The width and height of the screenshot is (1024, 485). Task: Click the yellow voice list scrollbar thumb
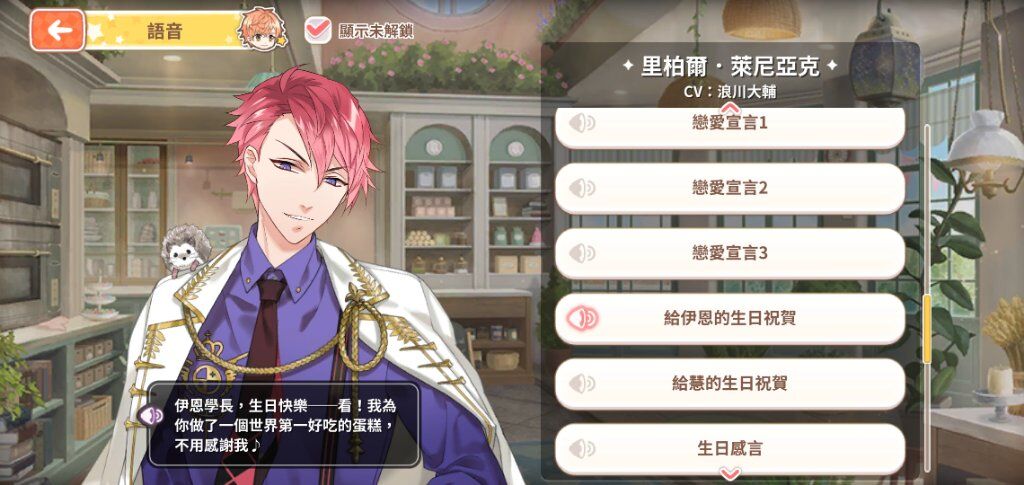927,328
